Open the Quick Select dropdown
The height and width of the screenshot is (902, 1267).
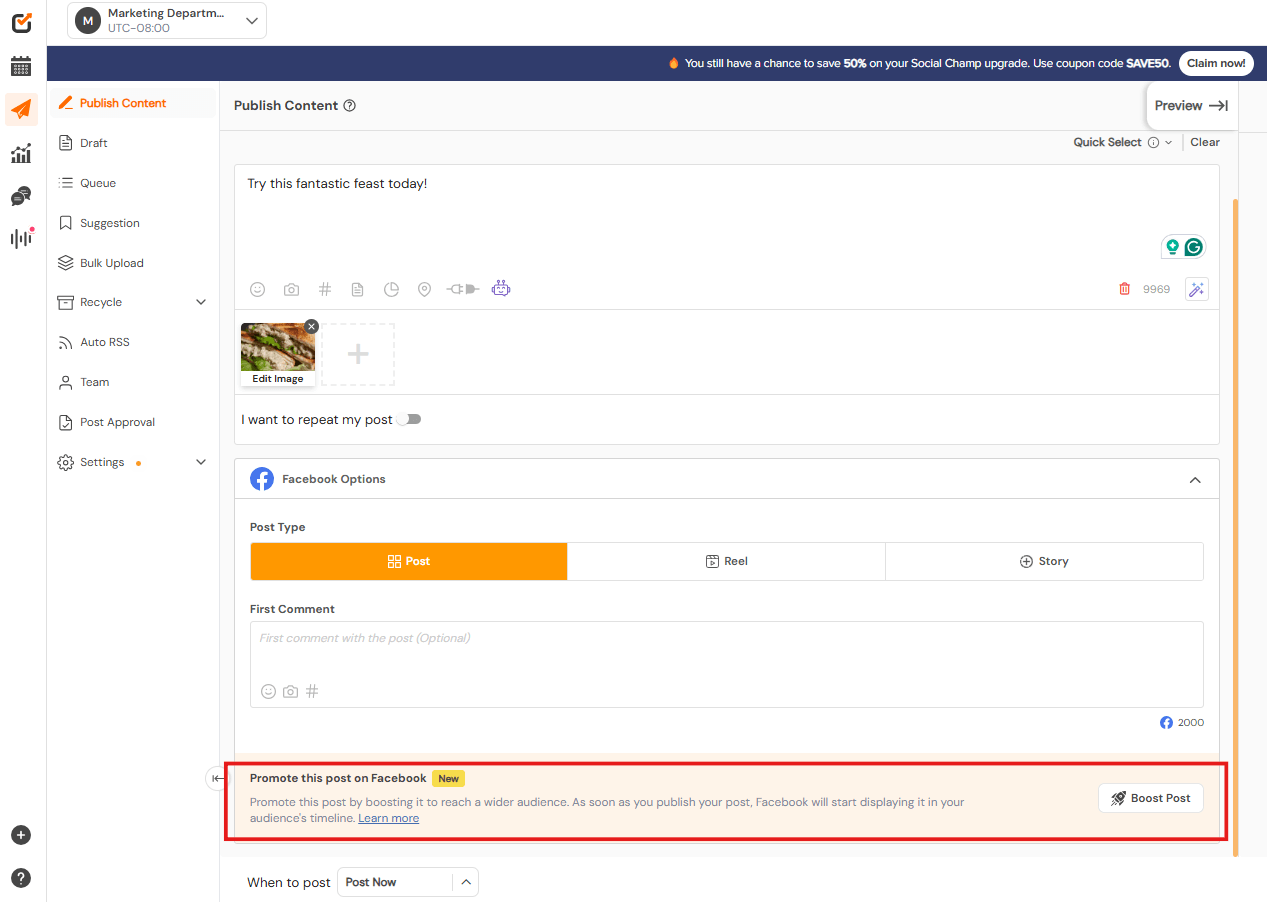[x=1123, y=143]
